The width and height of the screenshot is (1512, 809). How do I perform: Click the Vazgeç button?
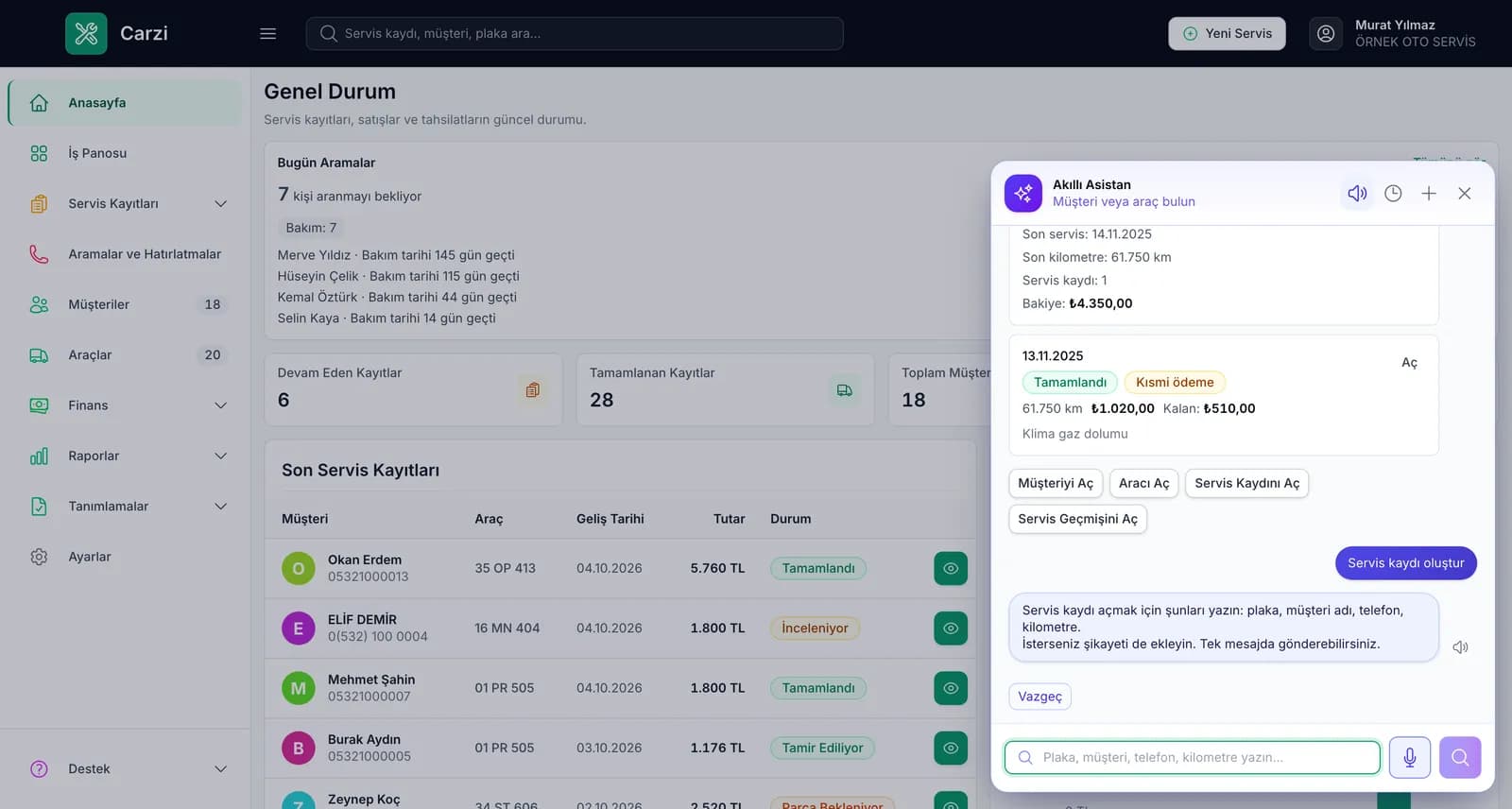pyautogui.click(x=1039, y=697)
